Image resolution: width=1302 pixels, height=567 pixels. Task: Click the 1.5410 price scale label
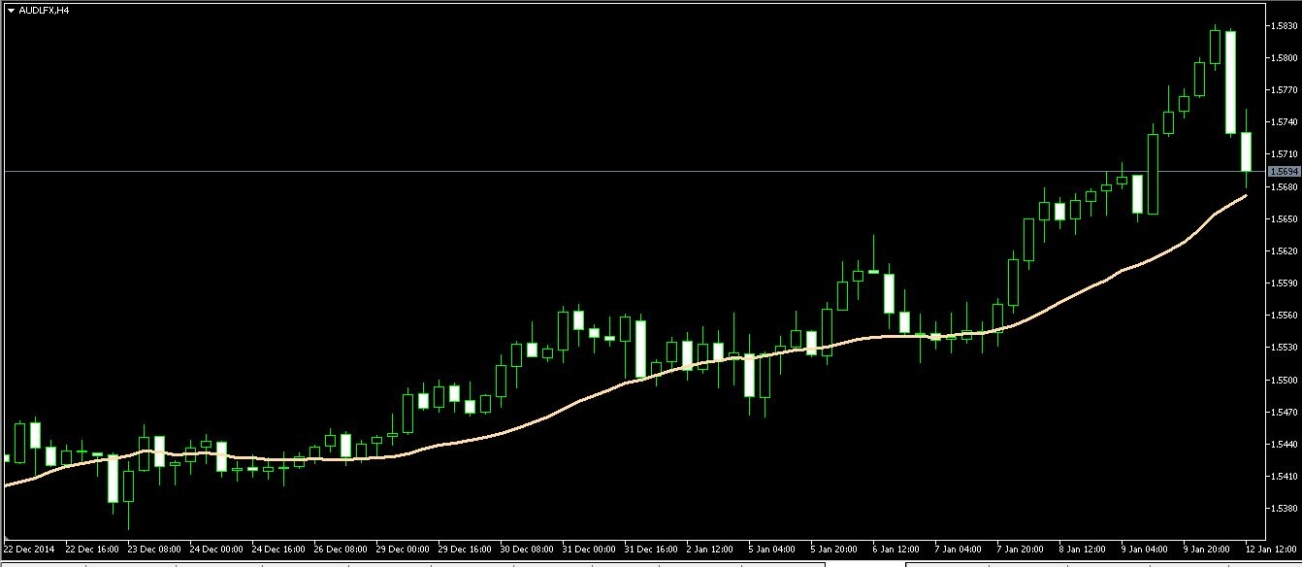coord(1284,476)
